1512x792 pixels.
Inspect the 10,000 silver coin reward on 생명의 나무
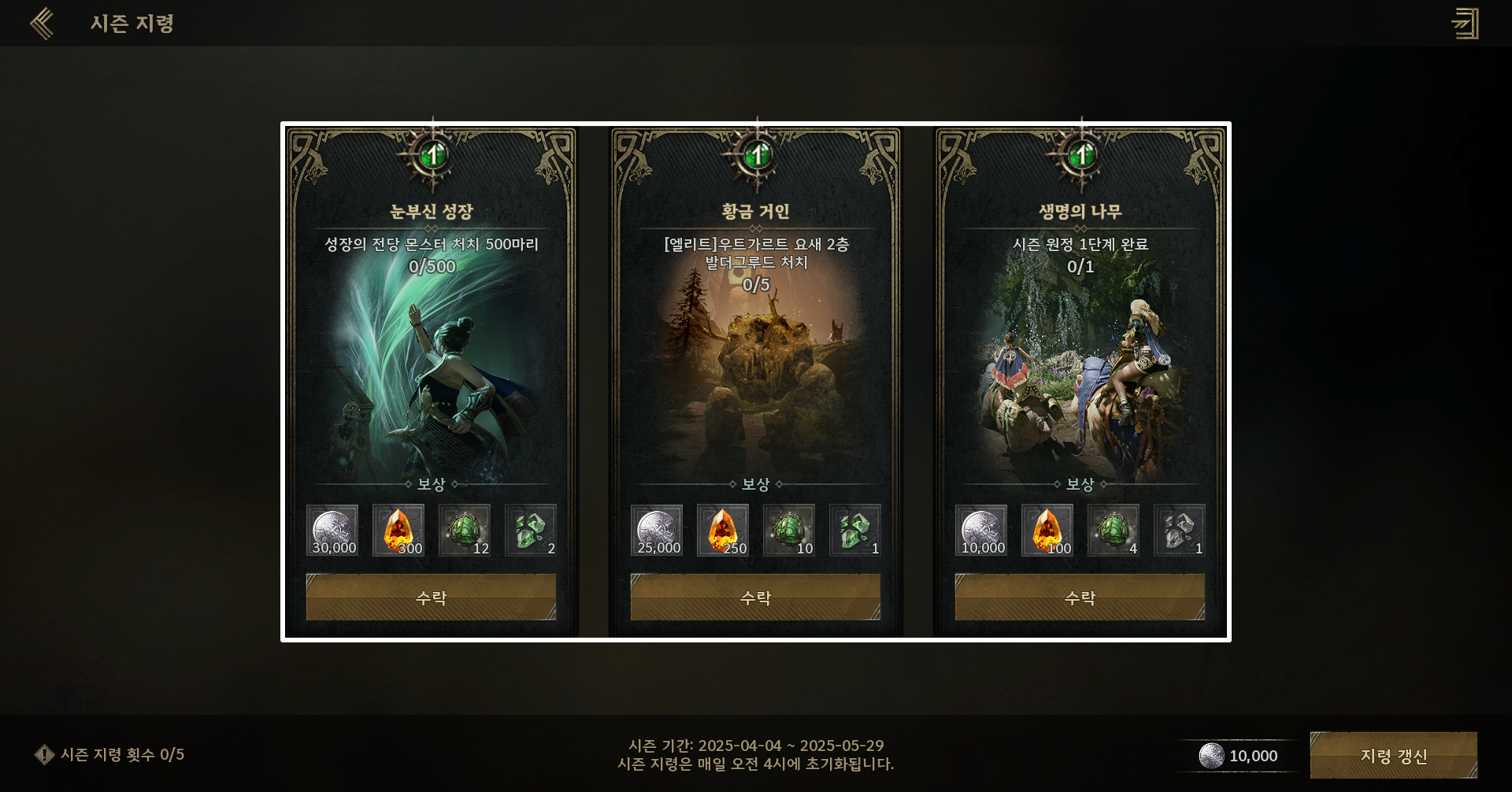981,531
